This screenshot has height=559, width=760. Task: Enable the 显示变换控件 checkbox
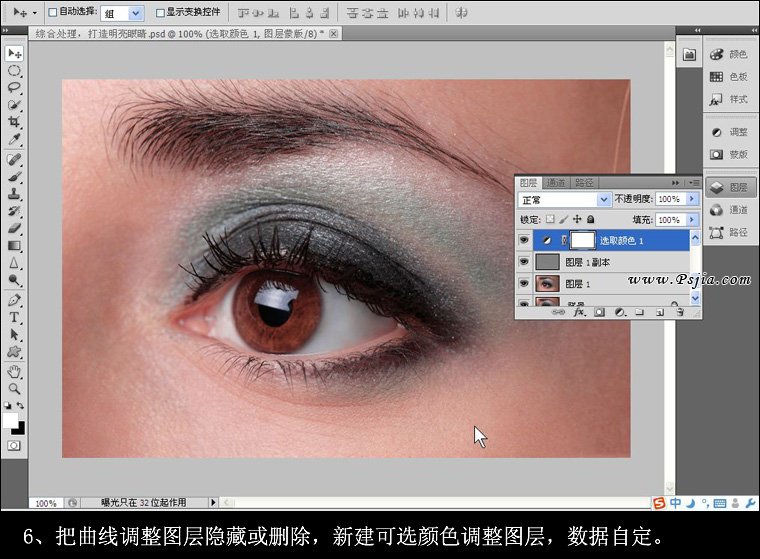point(160,13)
